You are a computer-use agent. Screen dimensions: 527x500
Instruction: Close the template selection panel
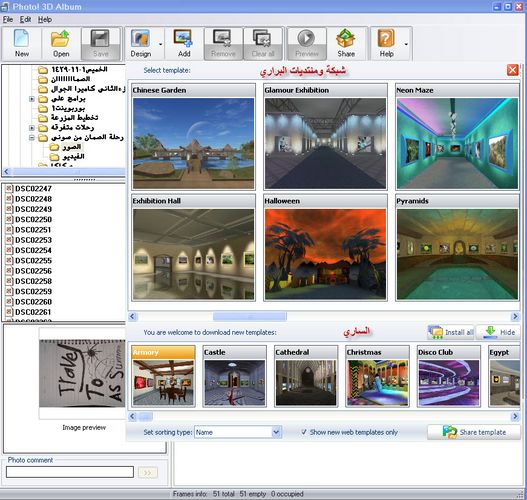pyautogui.click(x=513, y=70)
